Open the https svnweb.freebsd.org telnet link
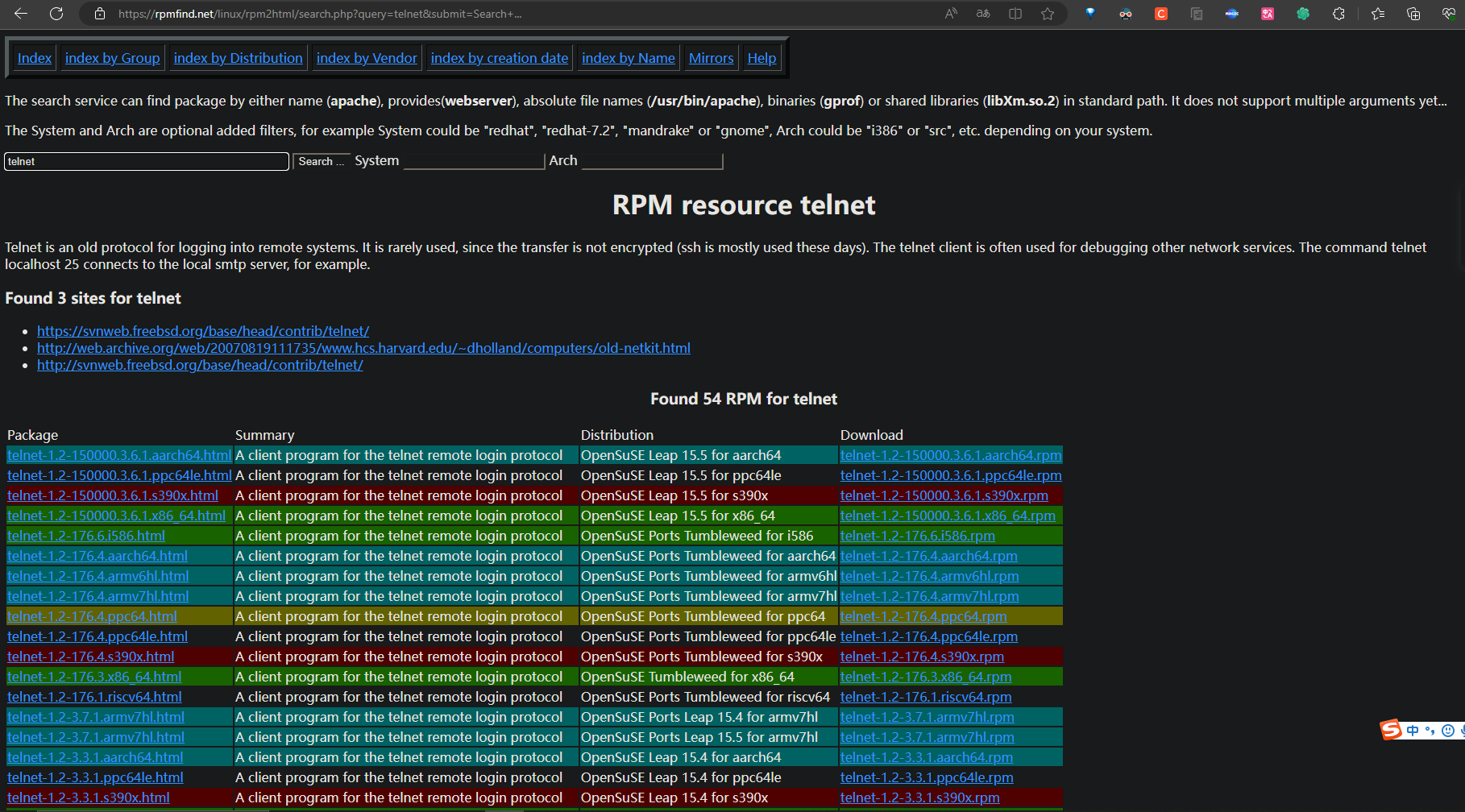Image resolution: width=1465 pixels, height=812 pixels. click(x=203, y=331)
